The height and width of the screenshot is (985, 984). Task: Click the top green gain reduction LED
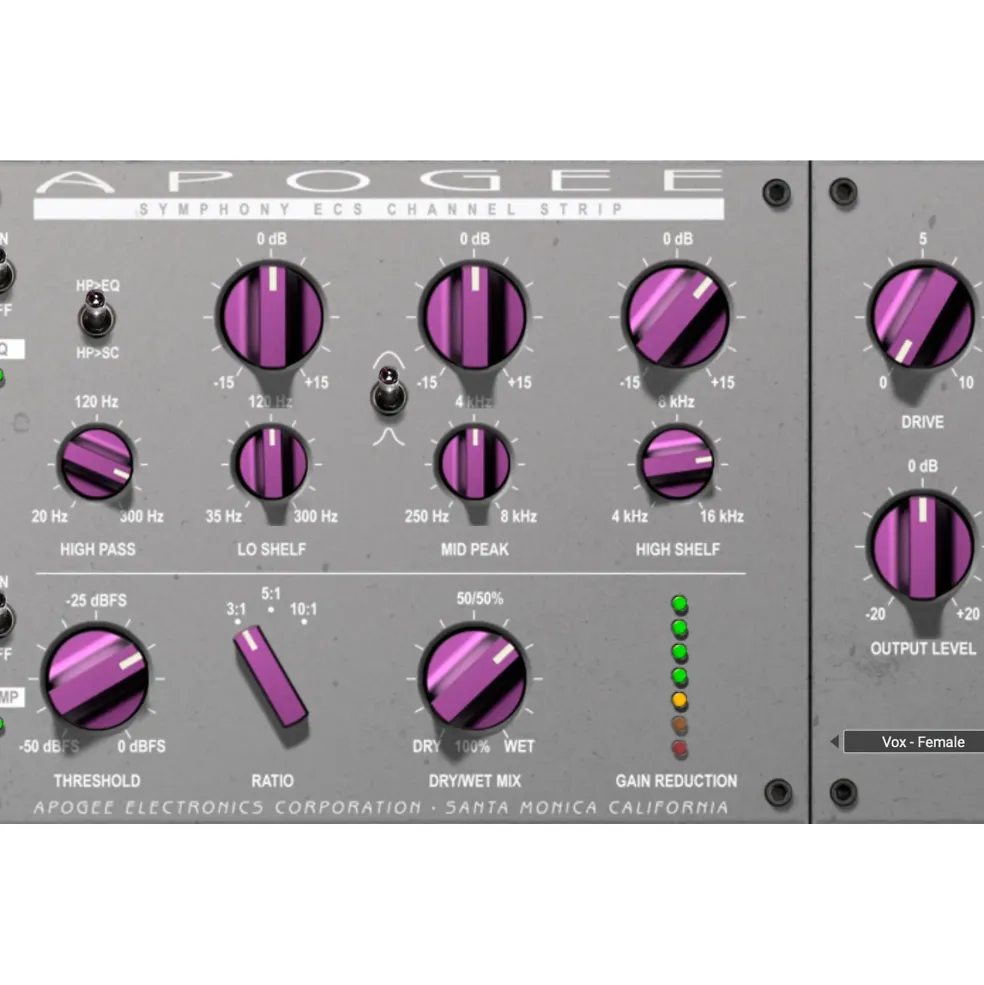tap(679, 604)
